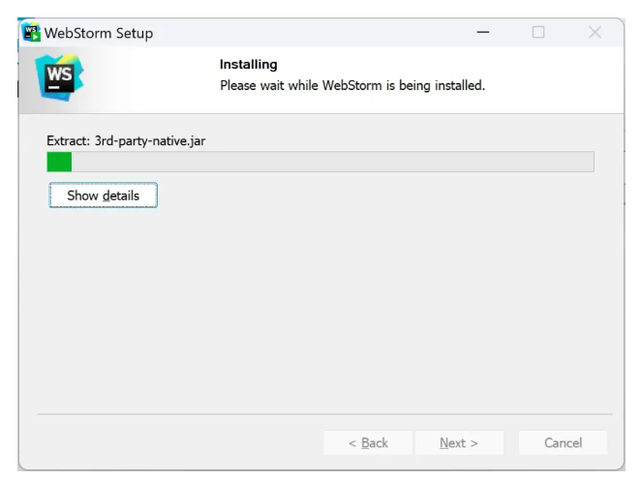This screenshot has height=480, width=640.
Task: Click the green installation progress bar
Action: pyautogui.click(x=320, y=162)
